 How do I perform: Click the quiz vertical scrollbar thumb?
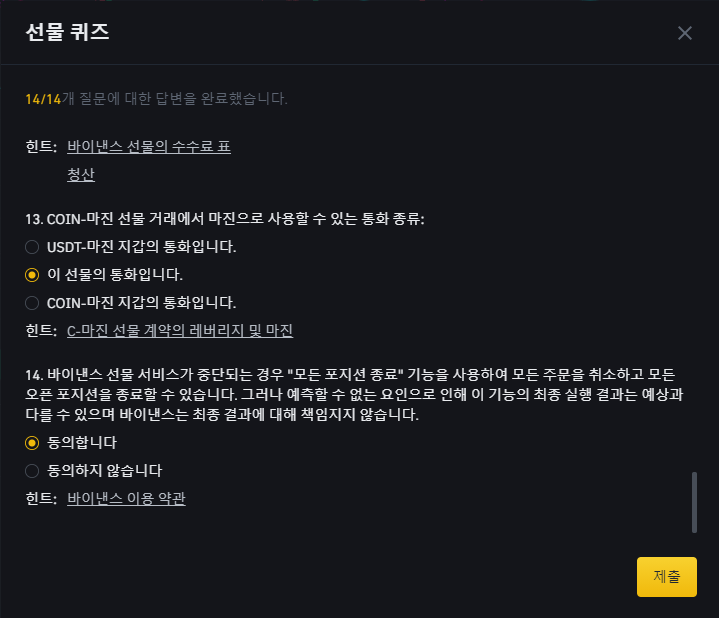pos(694,502)
